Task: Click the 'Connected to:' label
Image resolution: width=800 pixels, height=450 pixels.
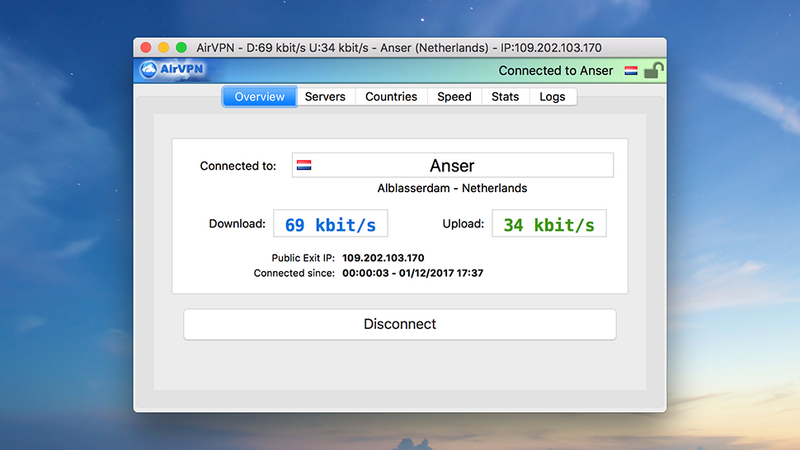Action: (x=238, y=166)
